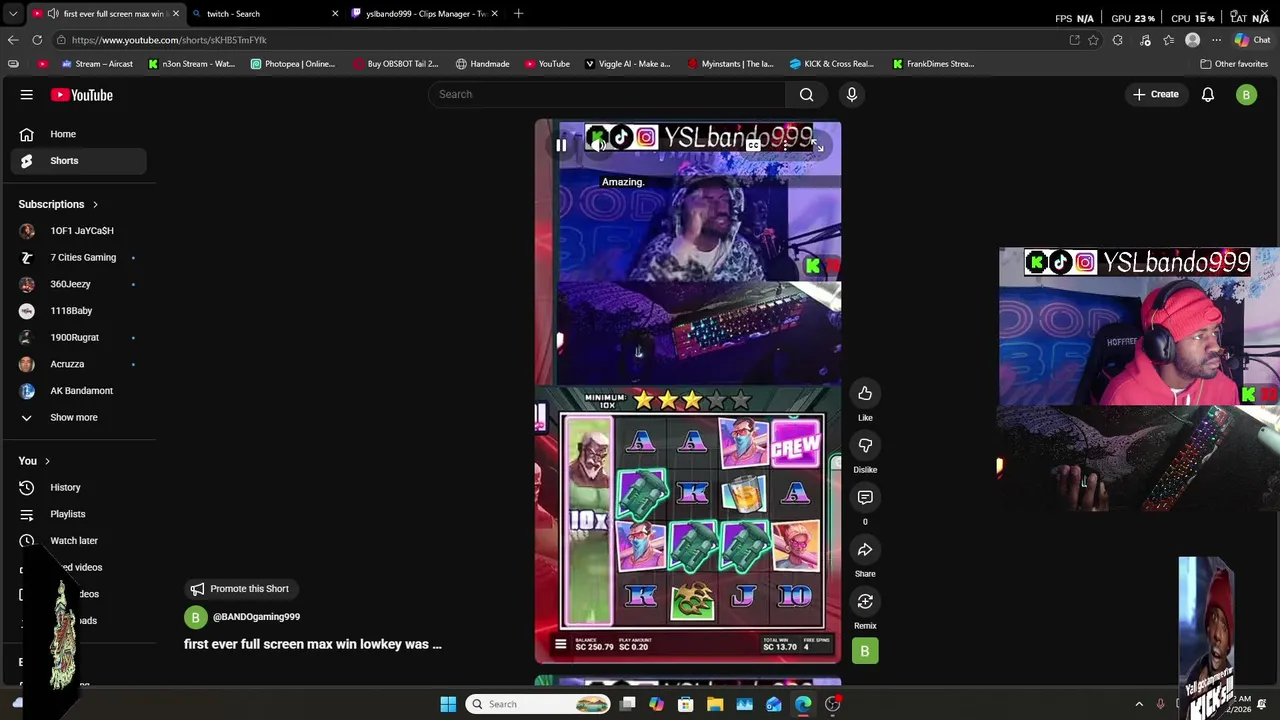Toggle closed captions on the Short

[753, 146]
